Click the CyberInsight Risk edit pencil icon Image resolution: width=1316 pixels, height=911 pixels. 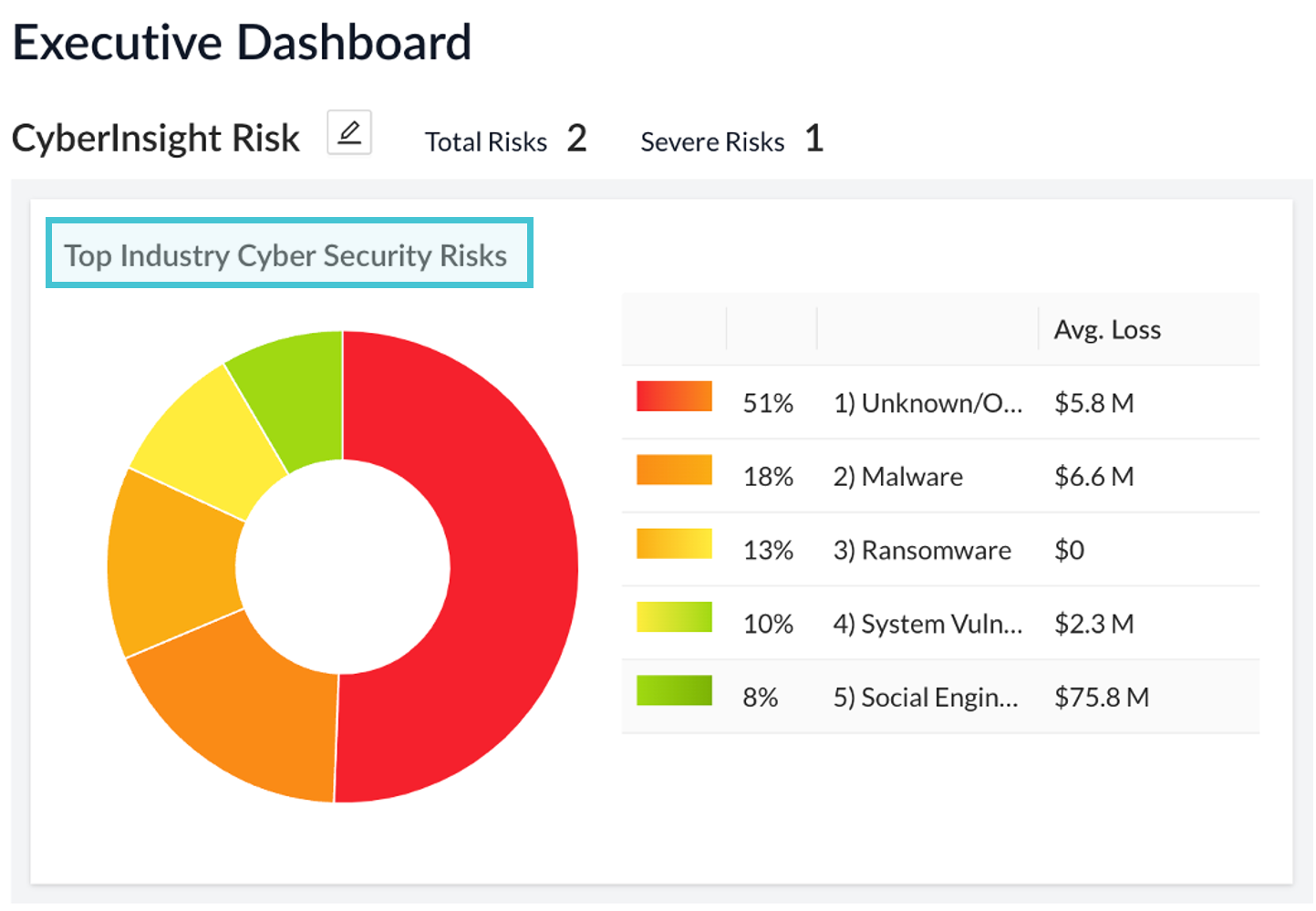click(x=349, y=133)
